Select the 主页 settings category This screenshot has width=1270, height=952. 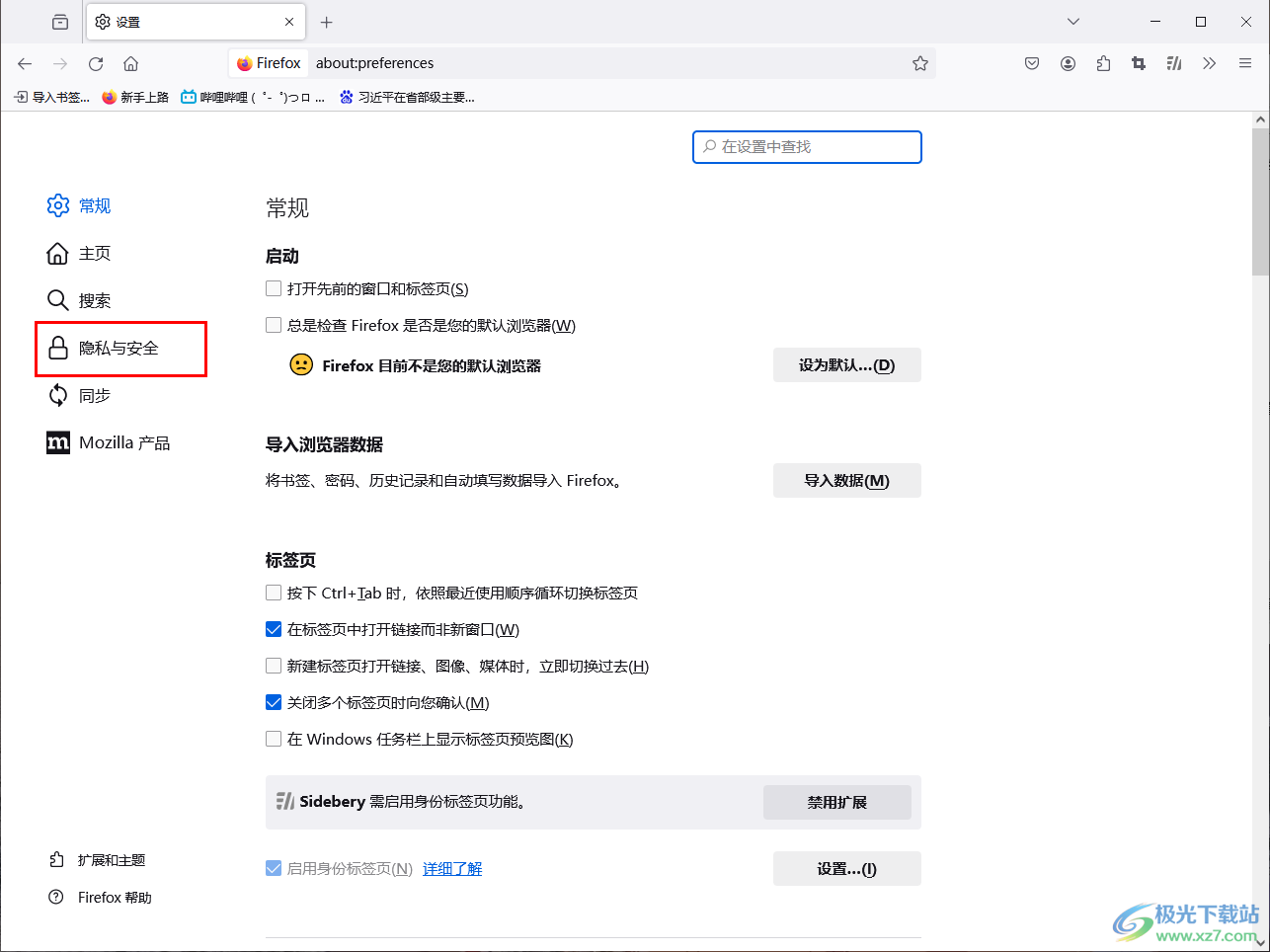click(x=79, y=253)
